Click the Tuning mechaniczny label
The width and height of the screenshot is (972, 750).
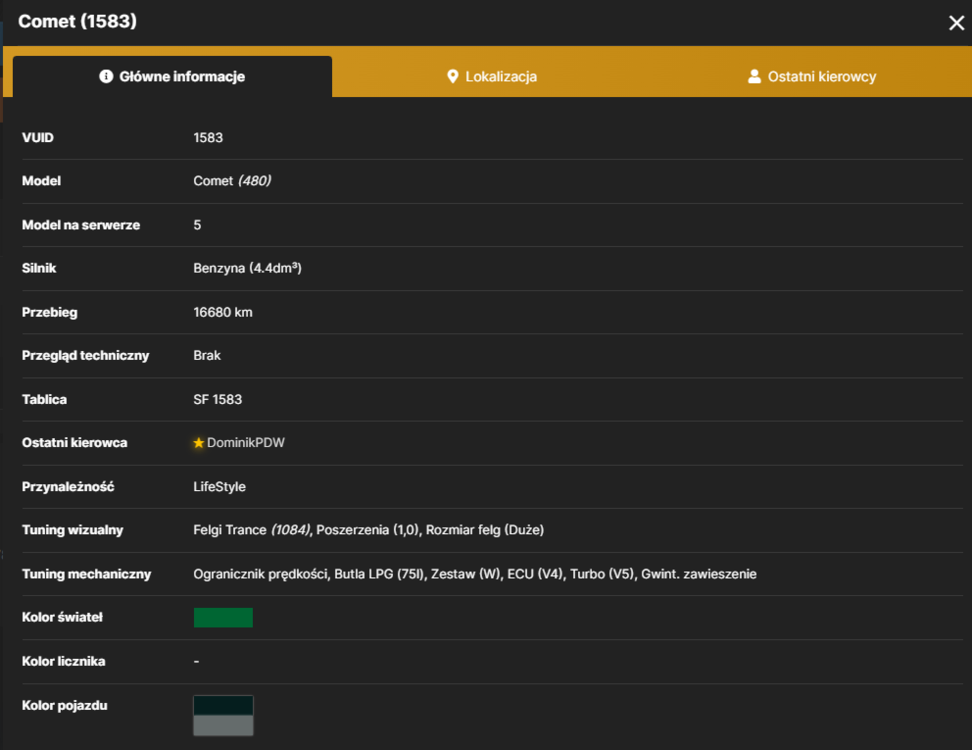pyautogui.click(x=87, y=574)
